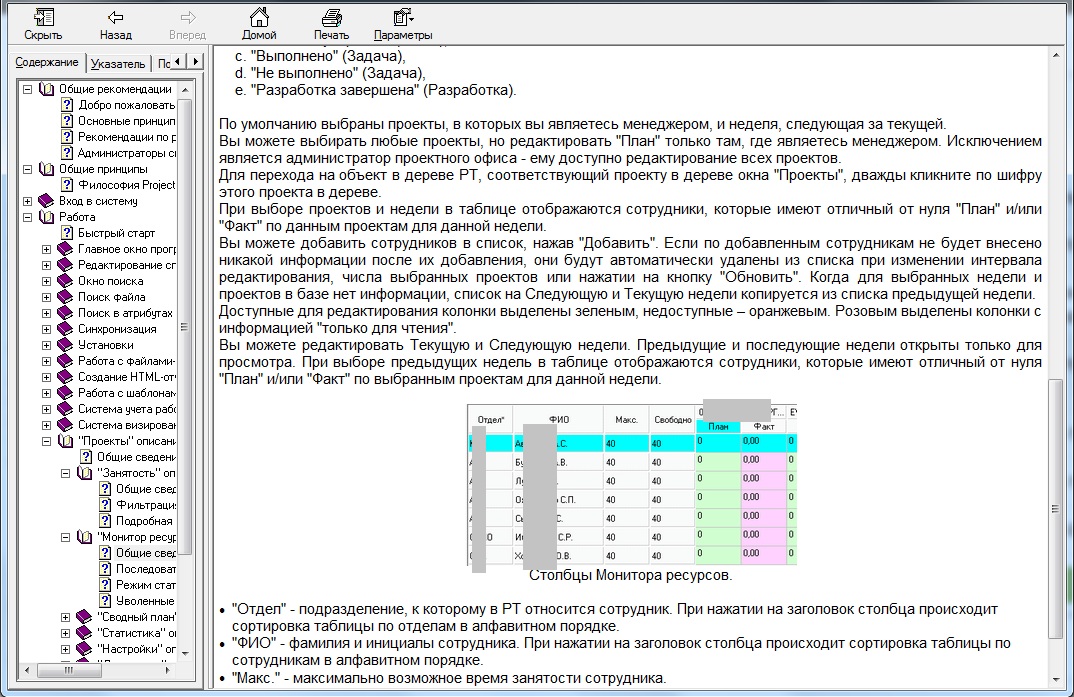Switch to the Содержание tab
Image resolution: width=1074 pixels, height=697 pixels.
tap(47, 62)
